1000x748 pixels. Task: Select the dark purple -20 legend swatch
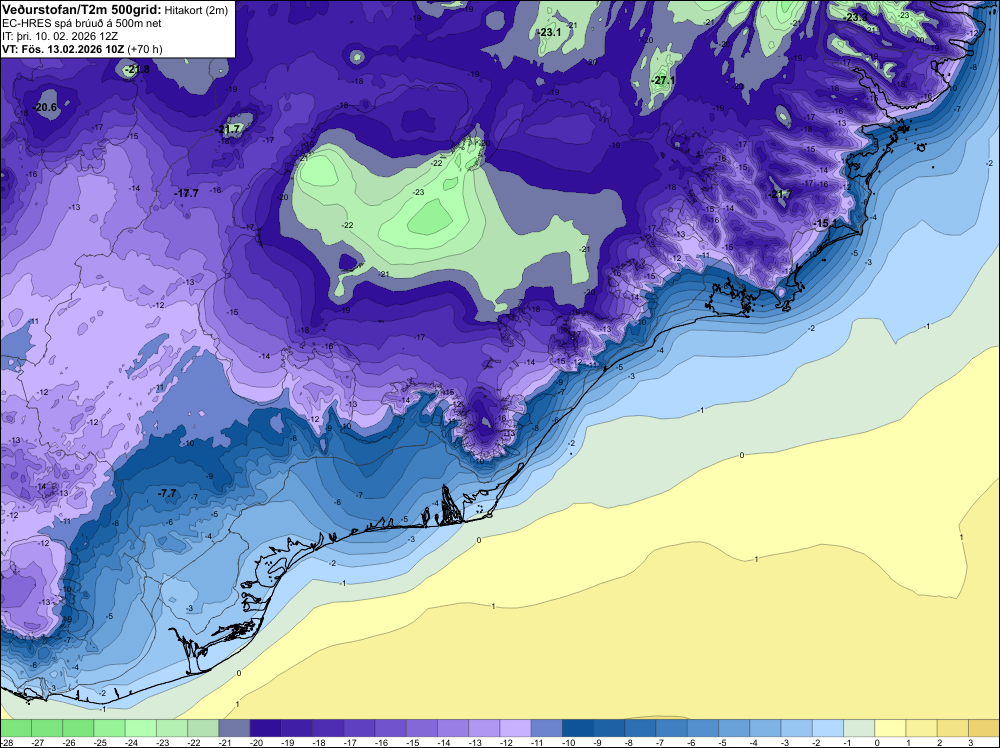[x=265, y=728]
